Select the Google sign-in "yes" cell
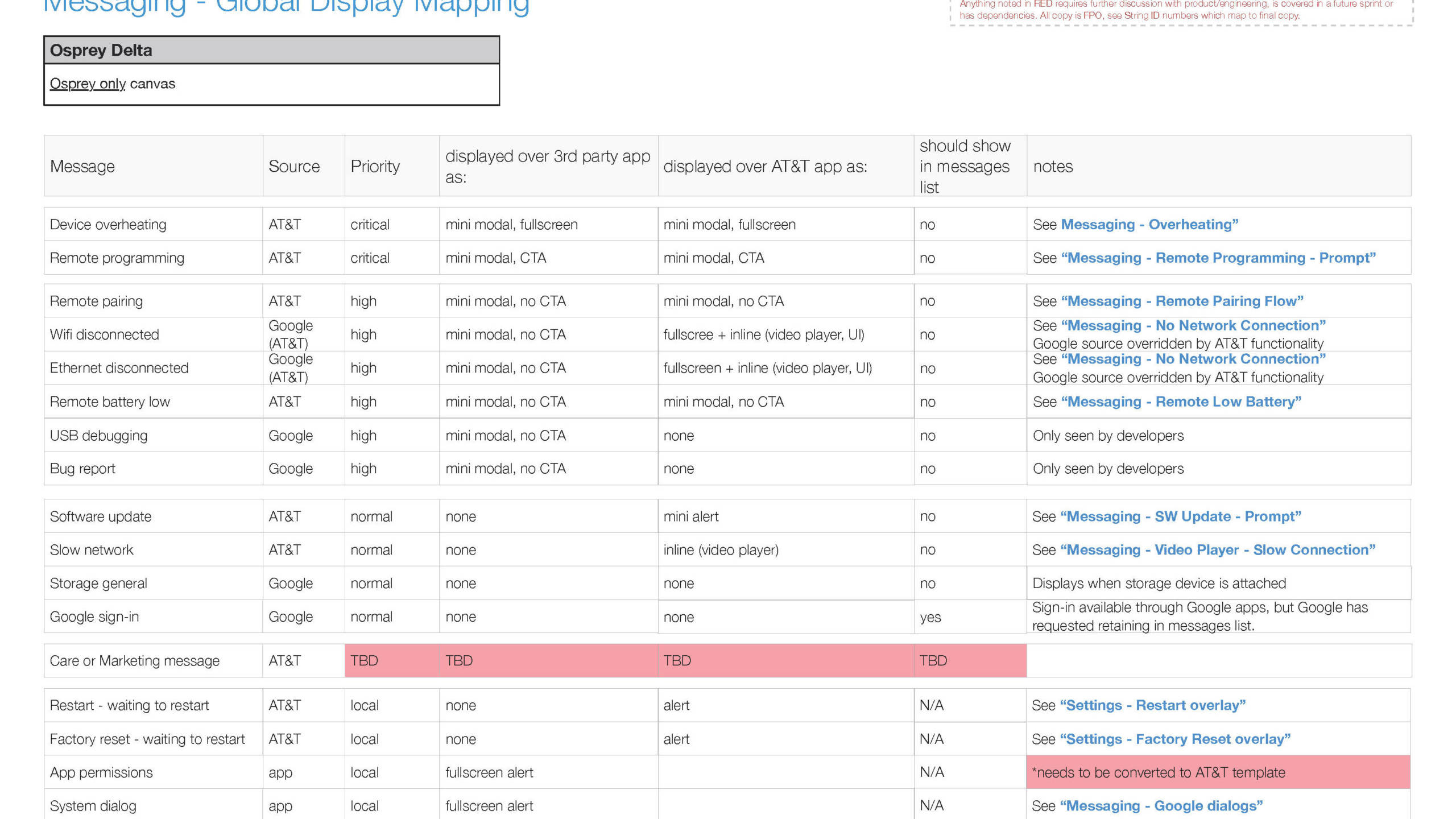The width and height of the screenshot is (1456, 819). tap(930, 617)
